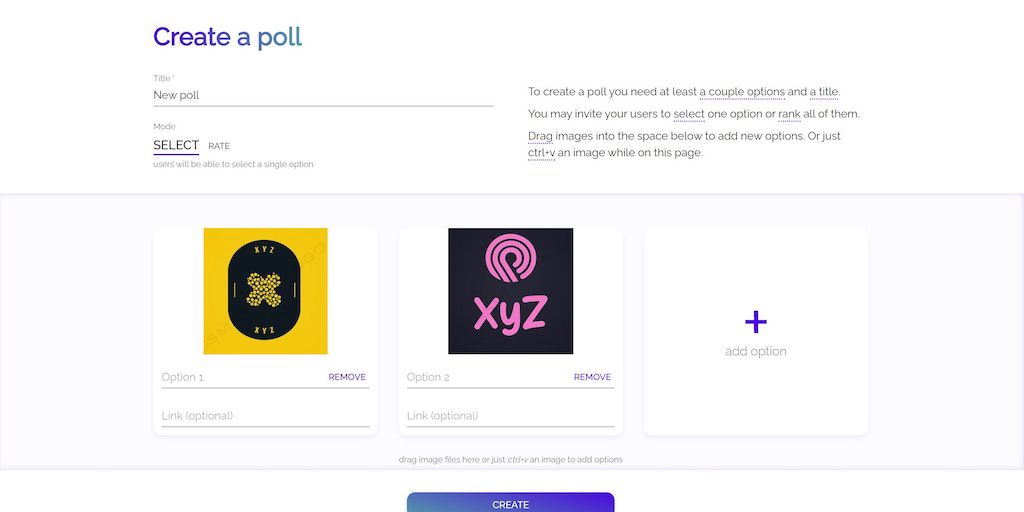Focus the poll Title field
Viewport: 1024px width, 512px height.
click(x=322, y=95)
